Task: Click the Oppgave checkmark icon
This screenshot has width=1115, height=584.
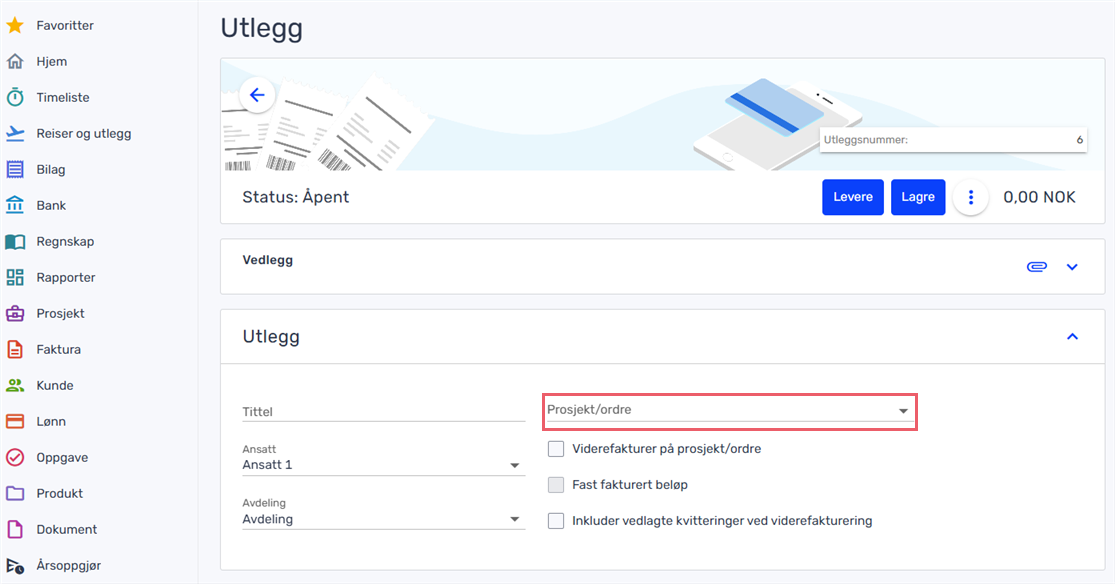Action: [x=15, y=457]
